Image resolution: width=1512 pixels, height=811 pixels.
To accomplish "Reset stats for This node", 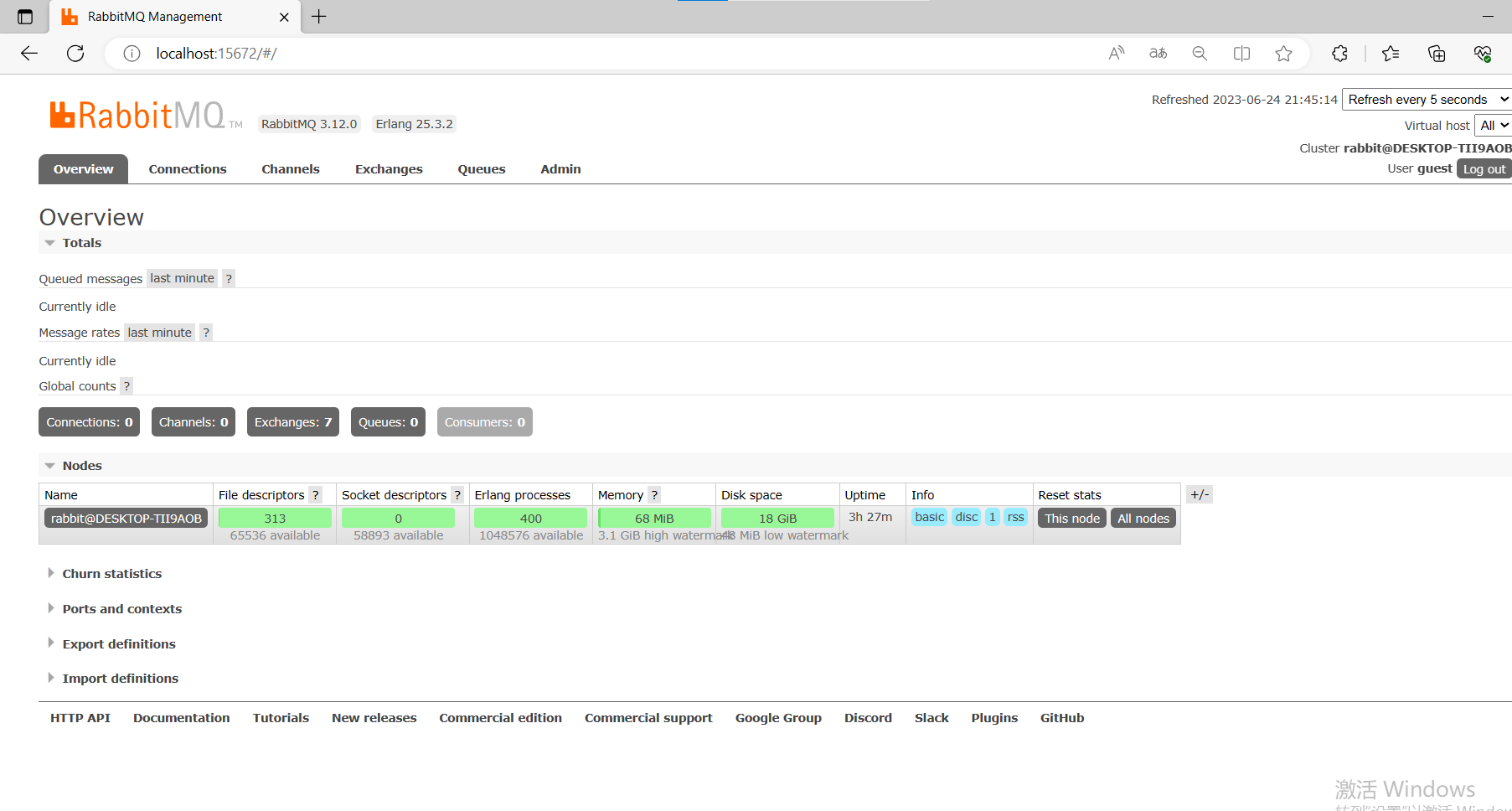I will [1072, 519].
